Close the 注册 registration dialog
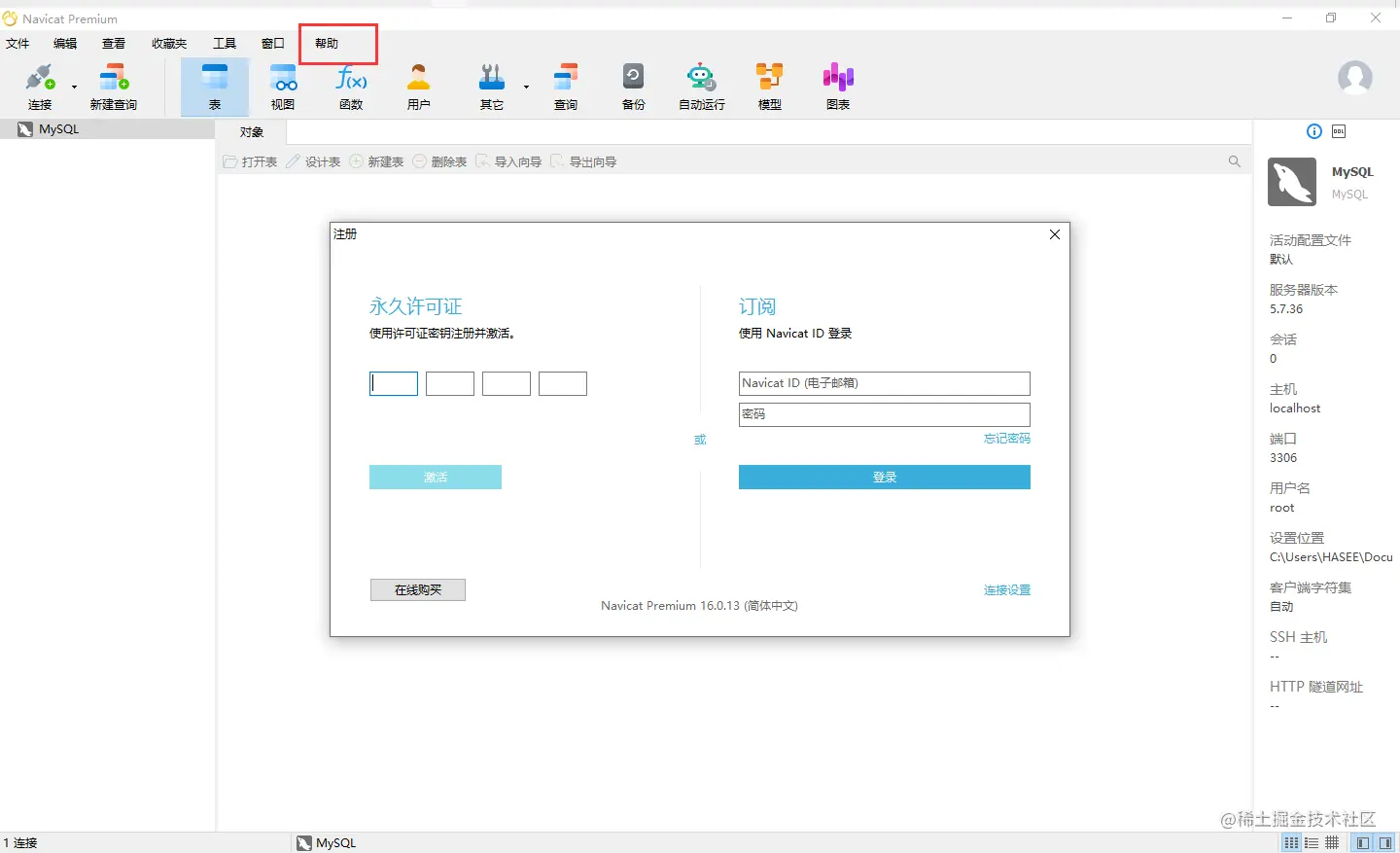The image size is (1400, 853). [x=1055, y=234]
